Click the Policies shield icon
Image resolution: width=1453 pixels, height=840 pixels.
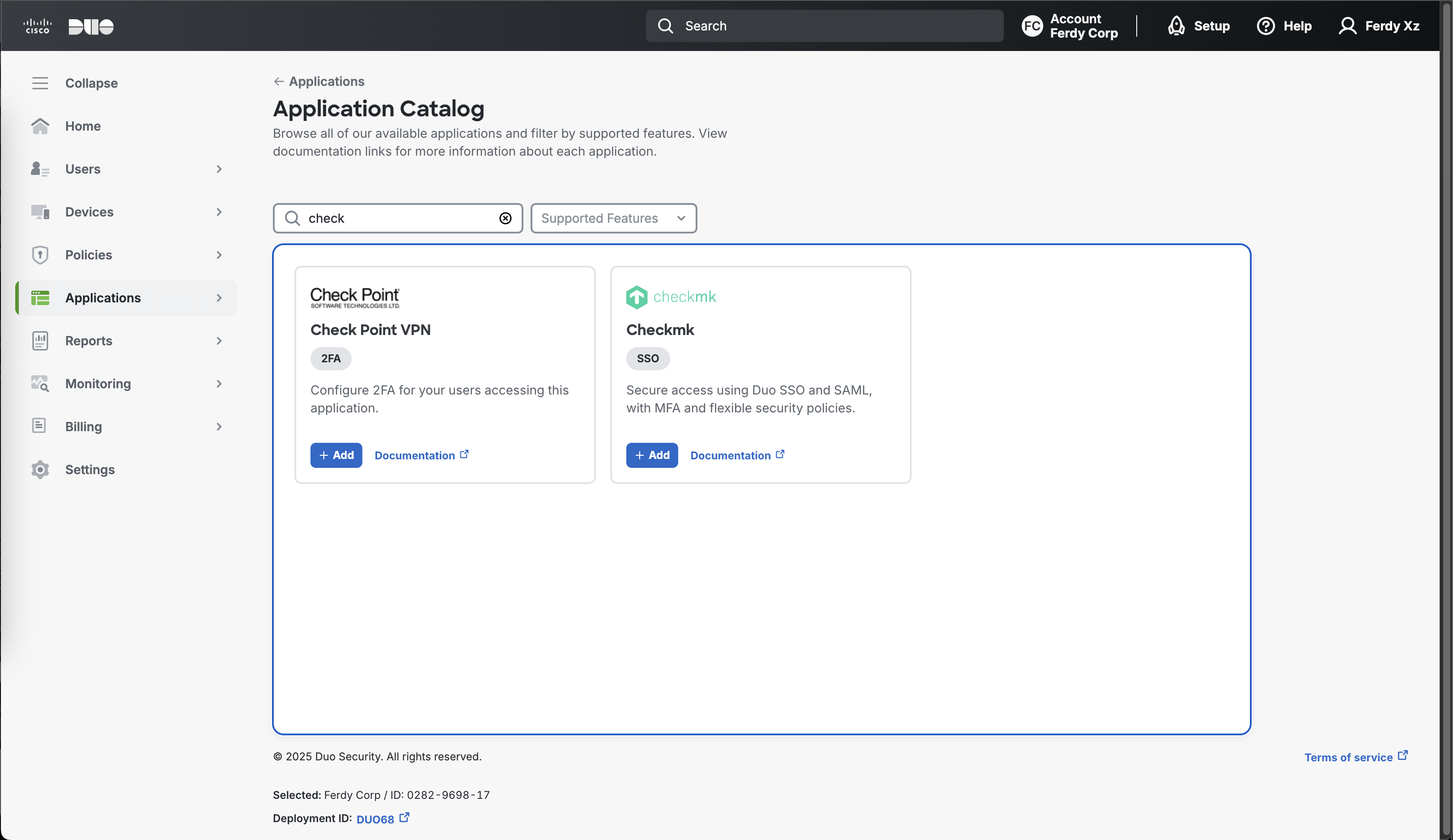click(x=40, y=255)
